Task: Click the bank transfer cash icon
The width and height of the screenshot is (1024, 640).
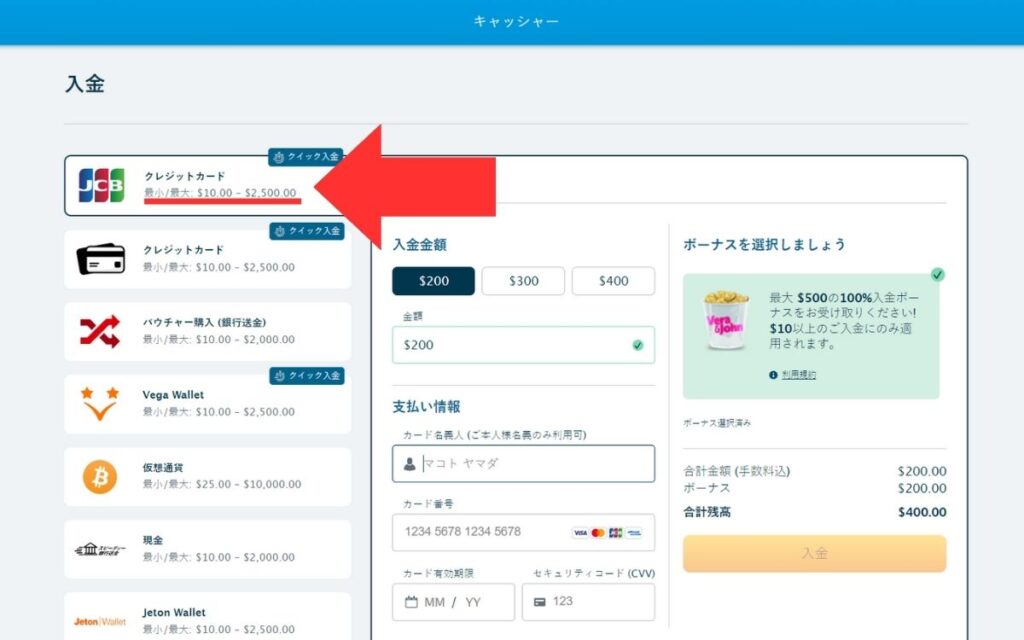Action: click(x=100, y=549)
